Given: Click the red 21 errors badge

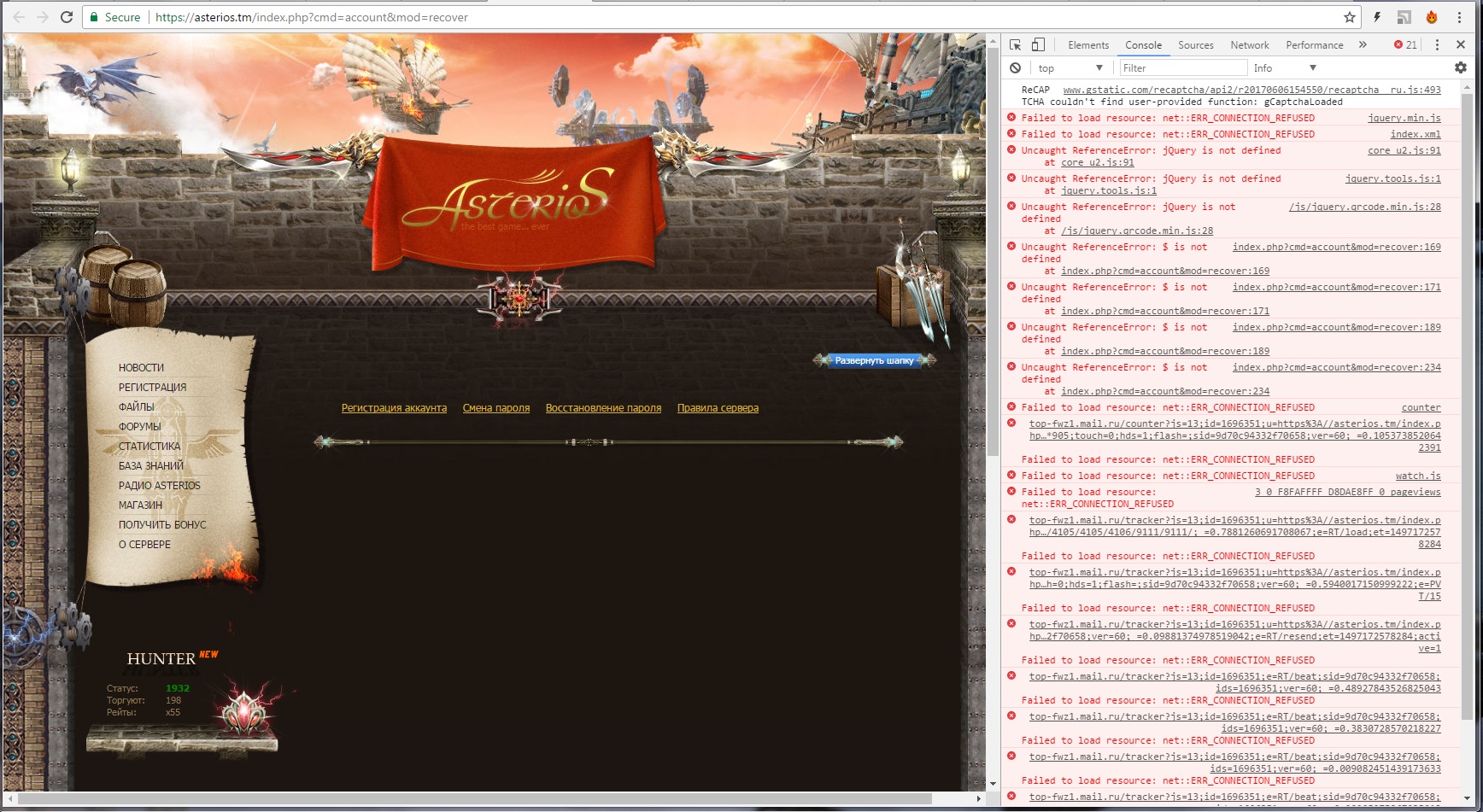Looking at the screenshot, I should coord(1405,44).
